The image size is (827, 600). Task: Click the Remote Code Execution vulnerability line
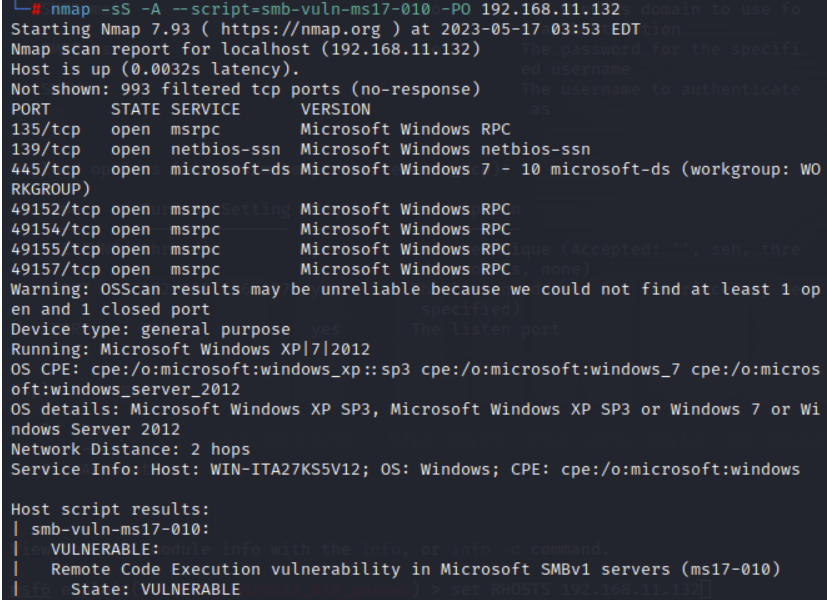click(x=415, y=569)
